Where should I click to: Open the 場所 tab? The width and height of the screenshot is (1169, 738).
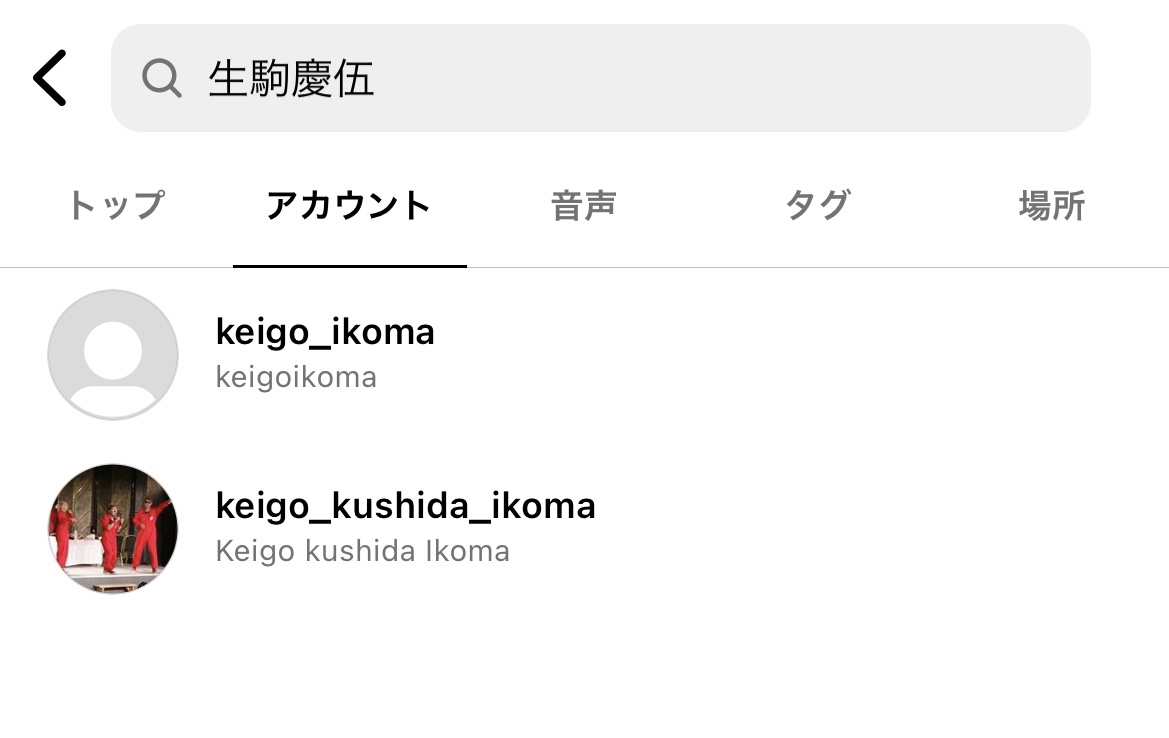[1052, 206]
